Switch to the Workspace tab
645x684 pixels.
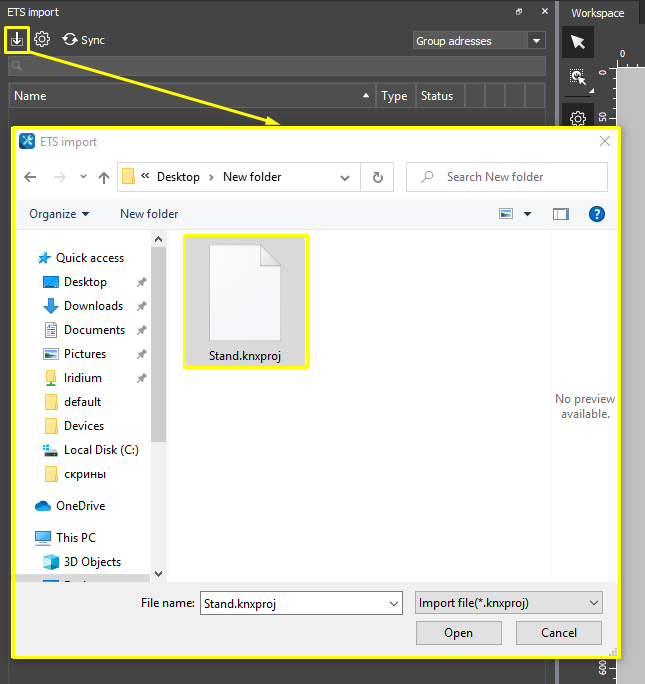(597, 13)
